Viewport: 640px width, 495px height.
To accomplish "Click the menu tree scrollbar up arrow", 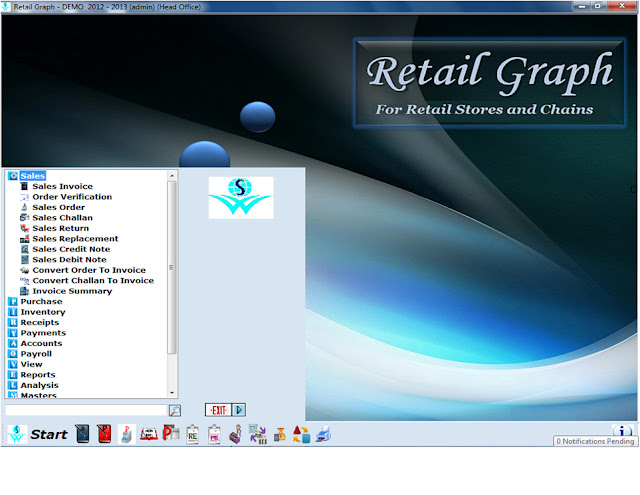I will coord(172,176).
